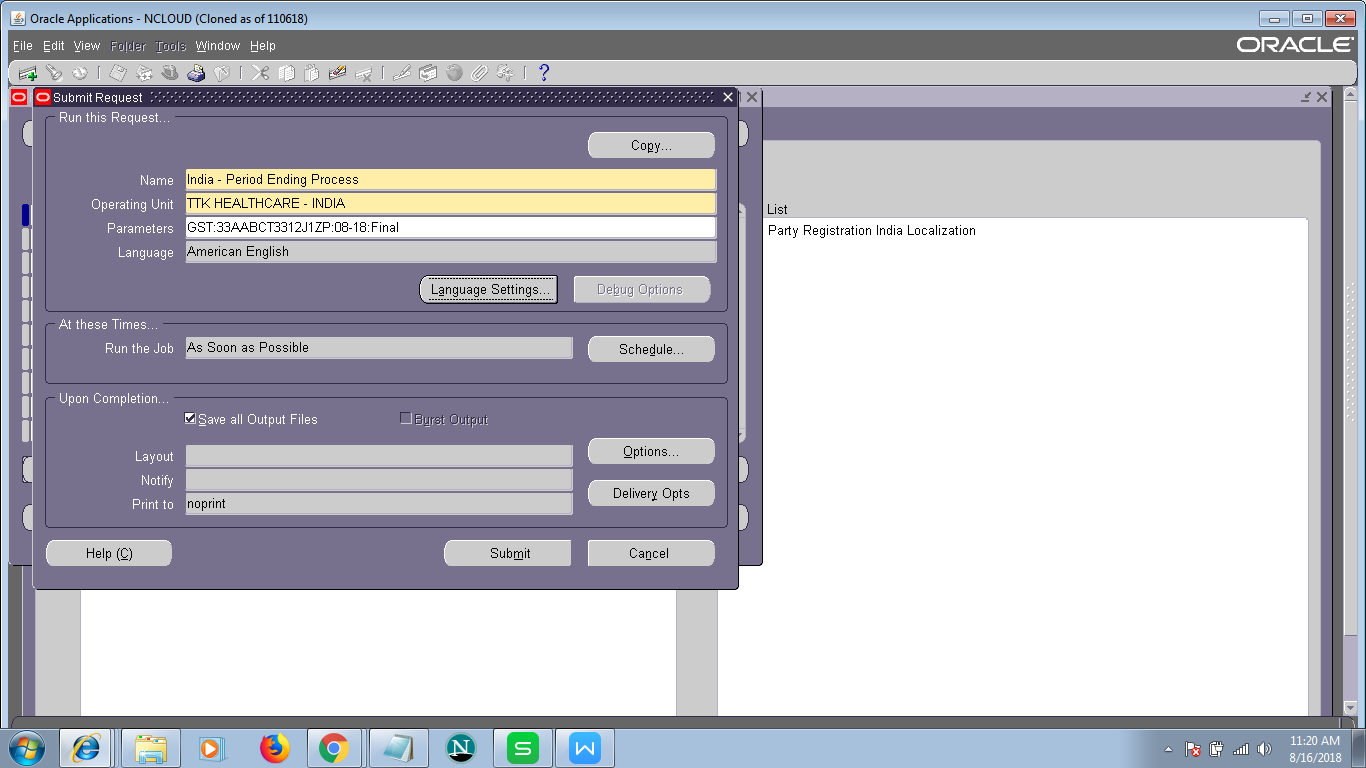Viewport: 1366px width, 768px height.
Task: Click the Find flashlight toolbar icon
Action: tap(54, 73)
